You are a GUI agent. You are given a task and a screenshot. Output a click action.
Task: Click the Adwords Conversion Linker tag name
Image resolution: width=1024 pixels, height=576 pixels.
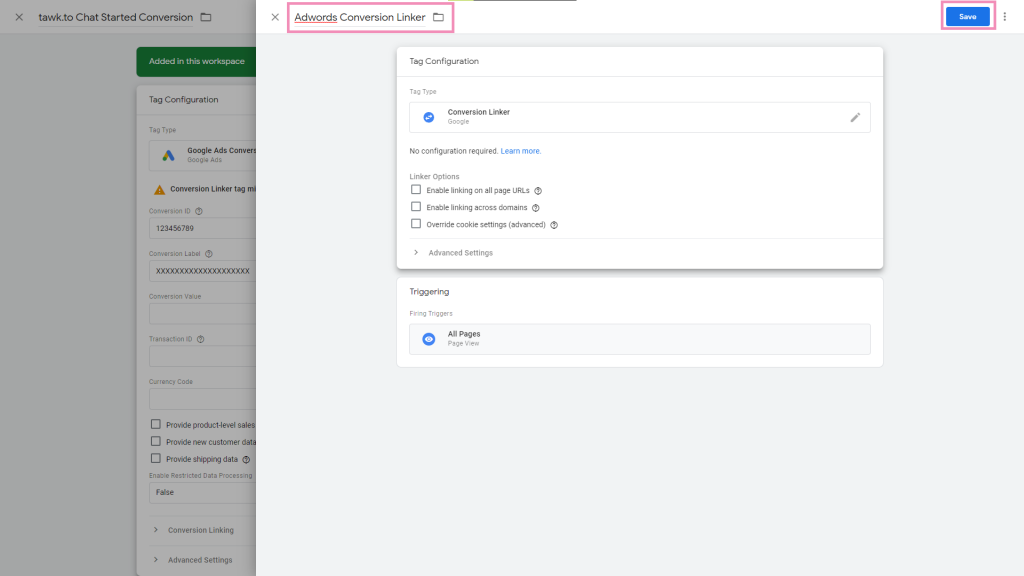(360, 17)
